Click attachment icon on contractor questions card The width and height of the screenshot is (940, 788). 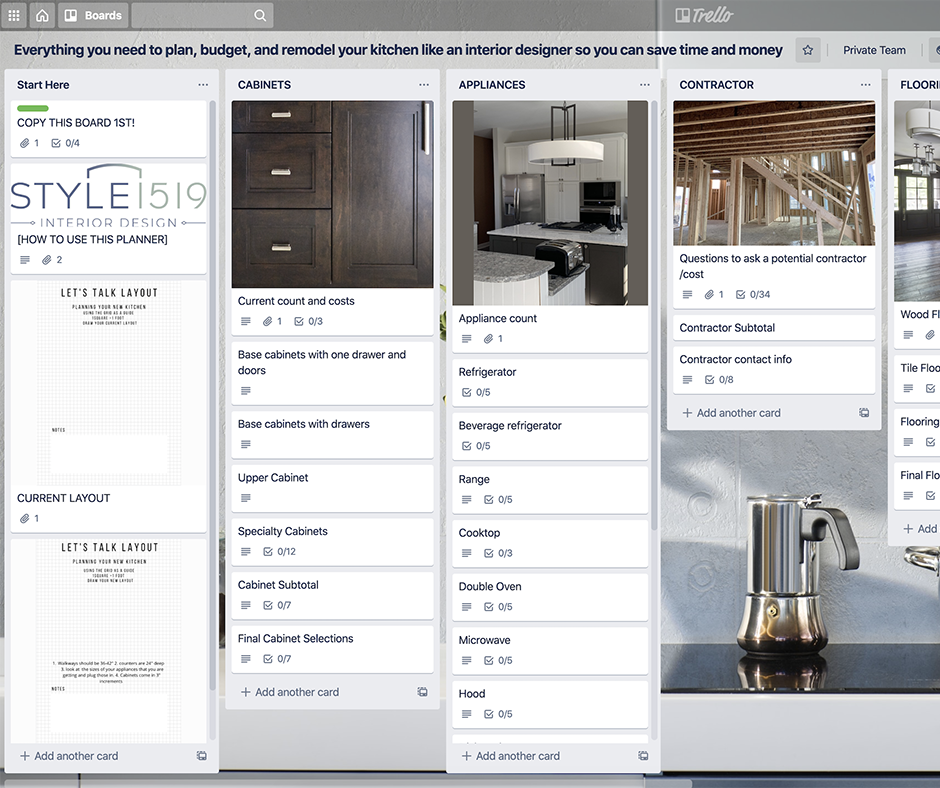709,294
